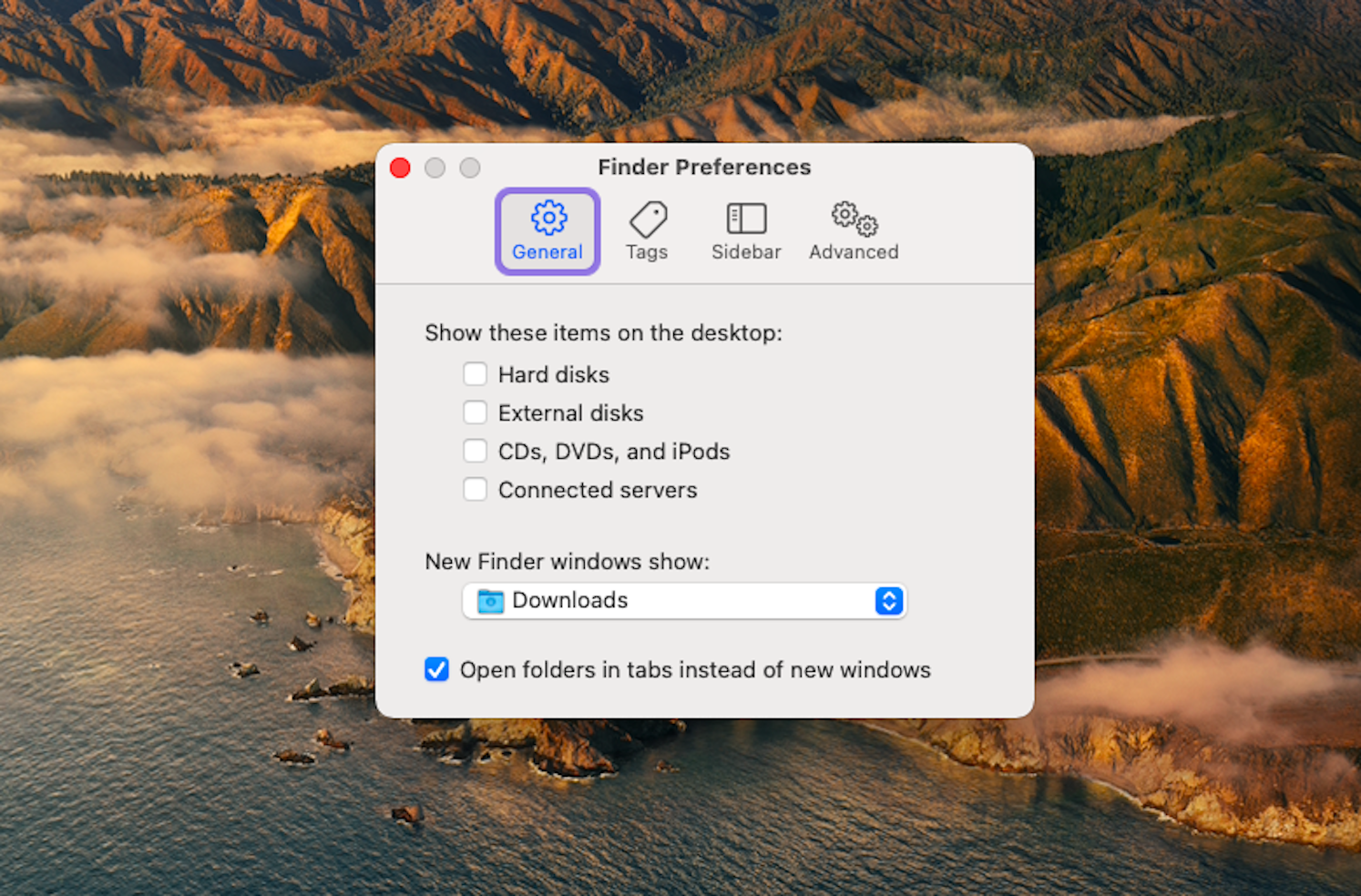
Task: Click the greyed-out zoom window button
Action: 469,168
